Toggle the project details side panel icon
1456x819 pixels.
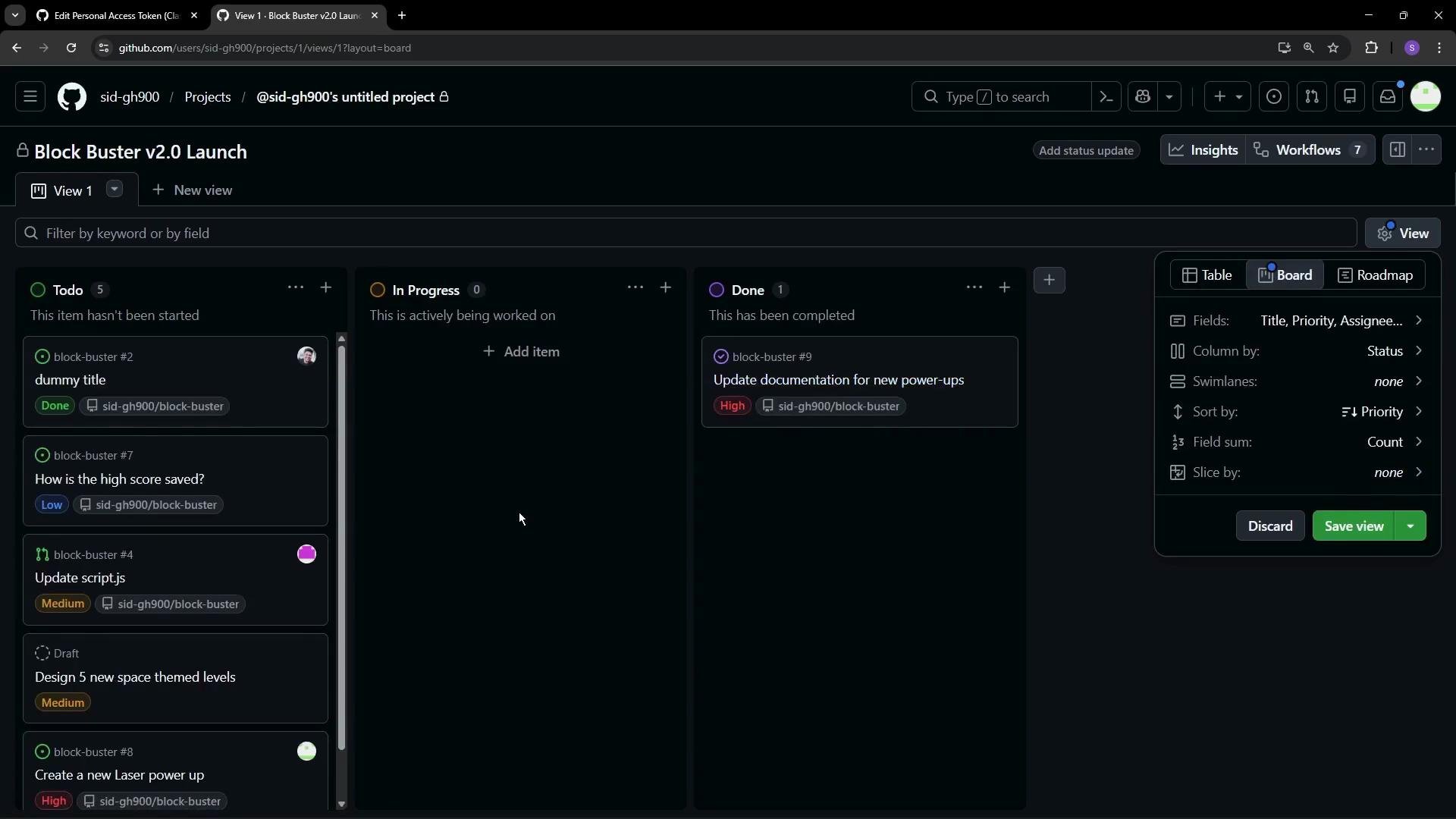pos(1398,150)
